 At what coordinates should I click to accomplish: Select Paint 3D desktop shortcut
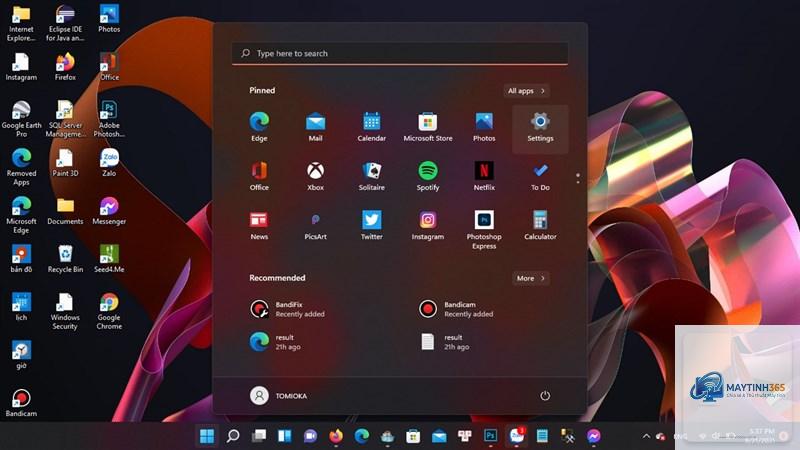[x=65, y=163]
